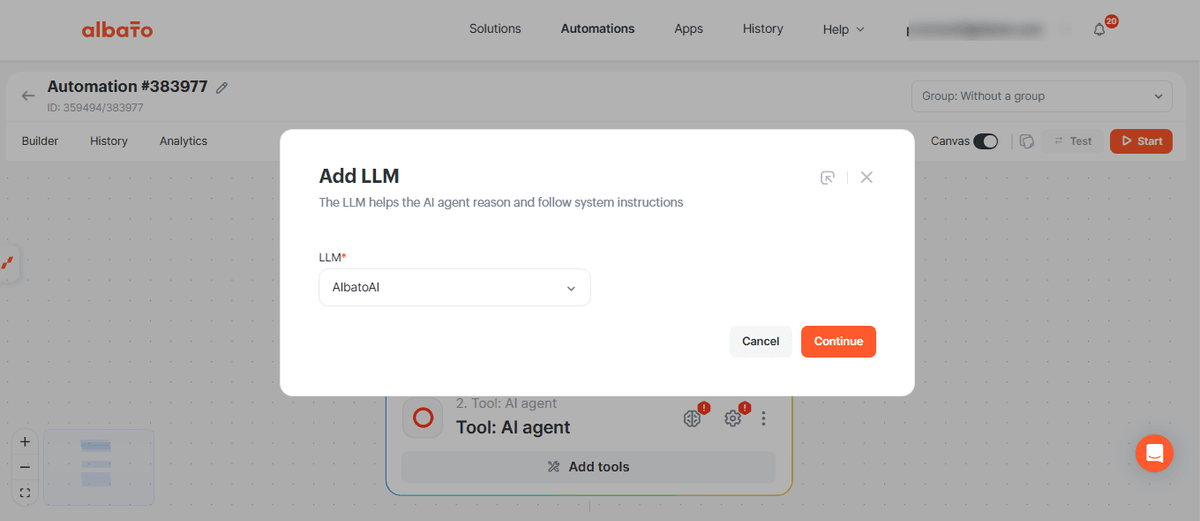The height and width of the screenshot is (521, 1200).
Task: Click the pencil icon to rename automation
Action: (222, 87)
